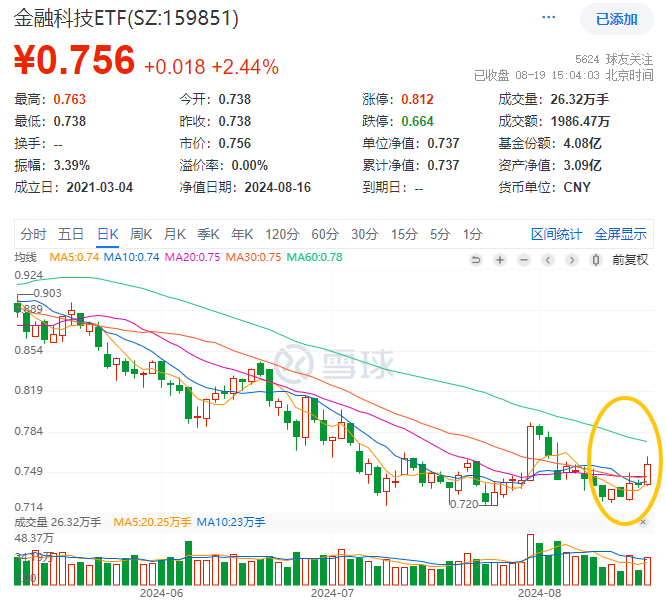Click the latest red candlestick in chart
The image size is (666, 606).
[x=648, y=473]
